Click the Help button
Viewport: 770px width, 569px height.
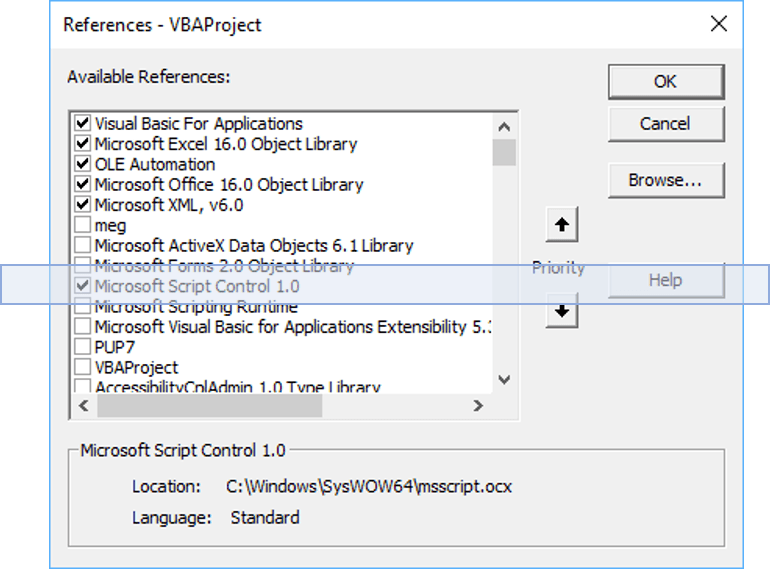[x=665, y=281]
